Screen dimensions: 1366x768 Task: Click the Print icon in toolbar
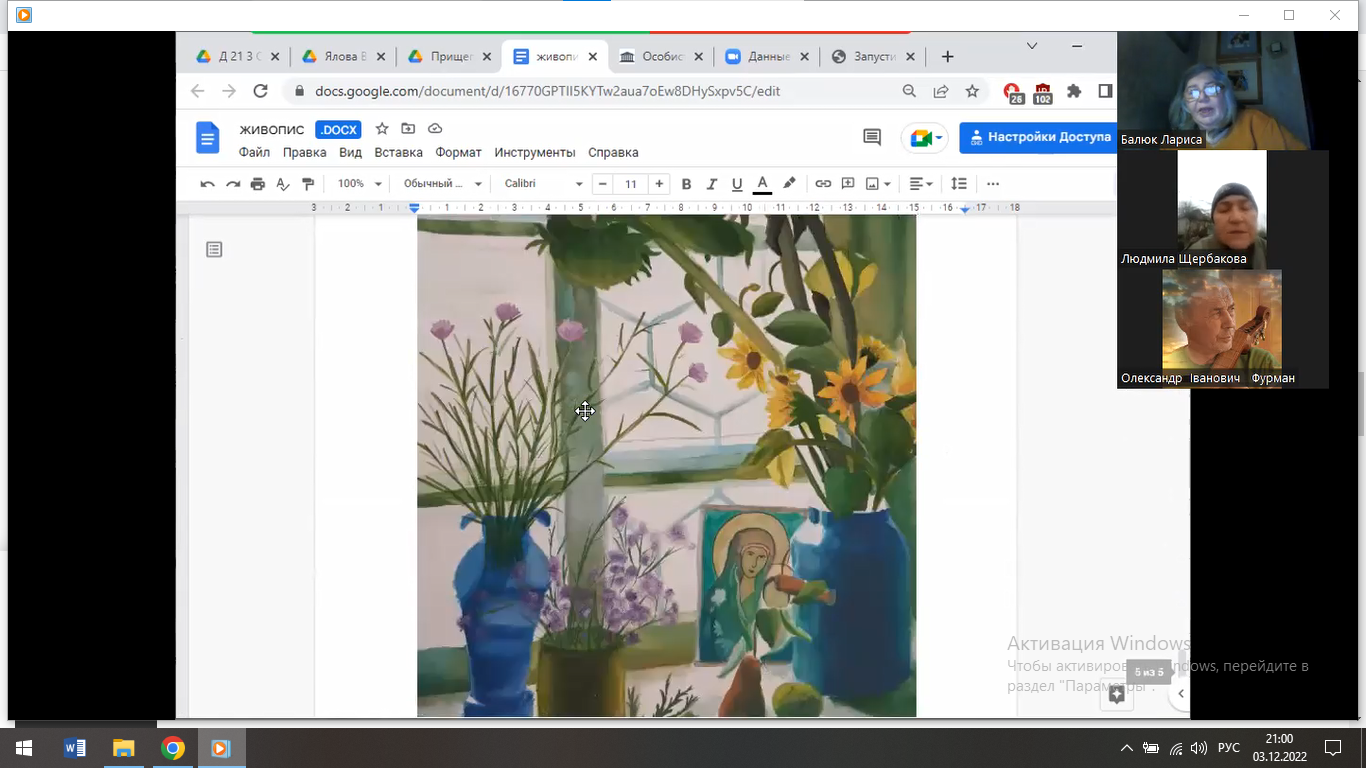point(258,184)
